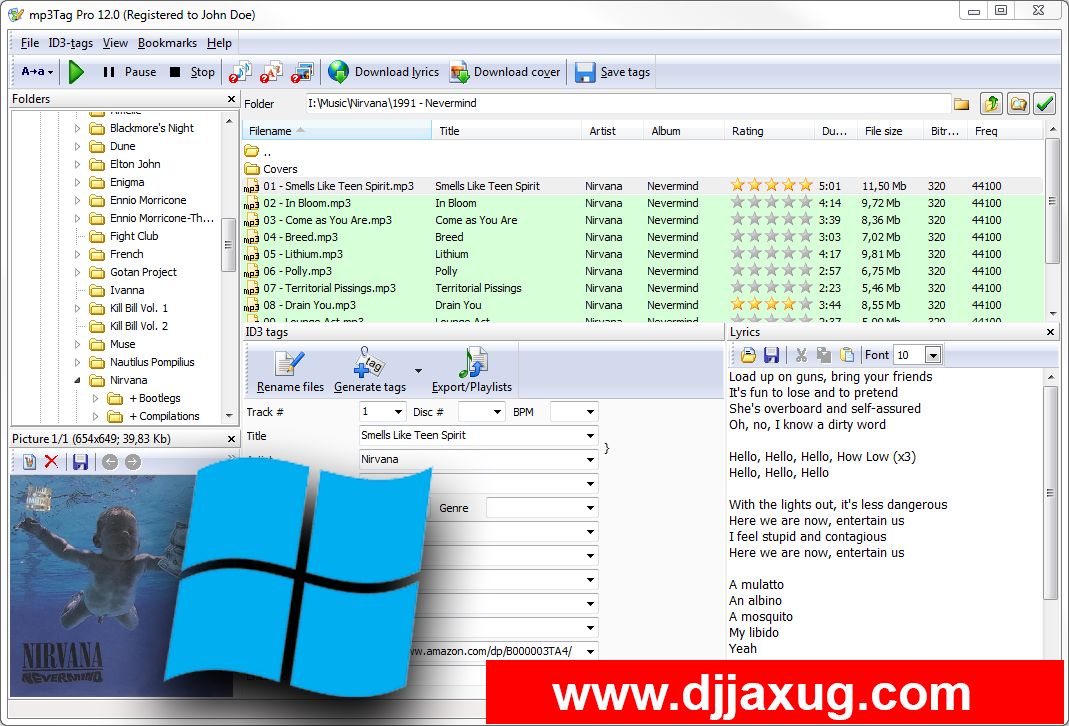Screen dimensions: 1069x726
Task: Open the Track # dropdown
Action: click(x=398, y=412)
